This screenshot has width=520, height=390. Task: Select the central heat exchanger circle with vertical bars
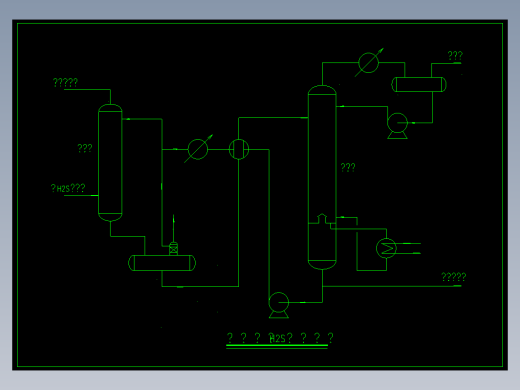pos(239,149)
